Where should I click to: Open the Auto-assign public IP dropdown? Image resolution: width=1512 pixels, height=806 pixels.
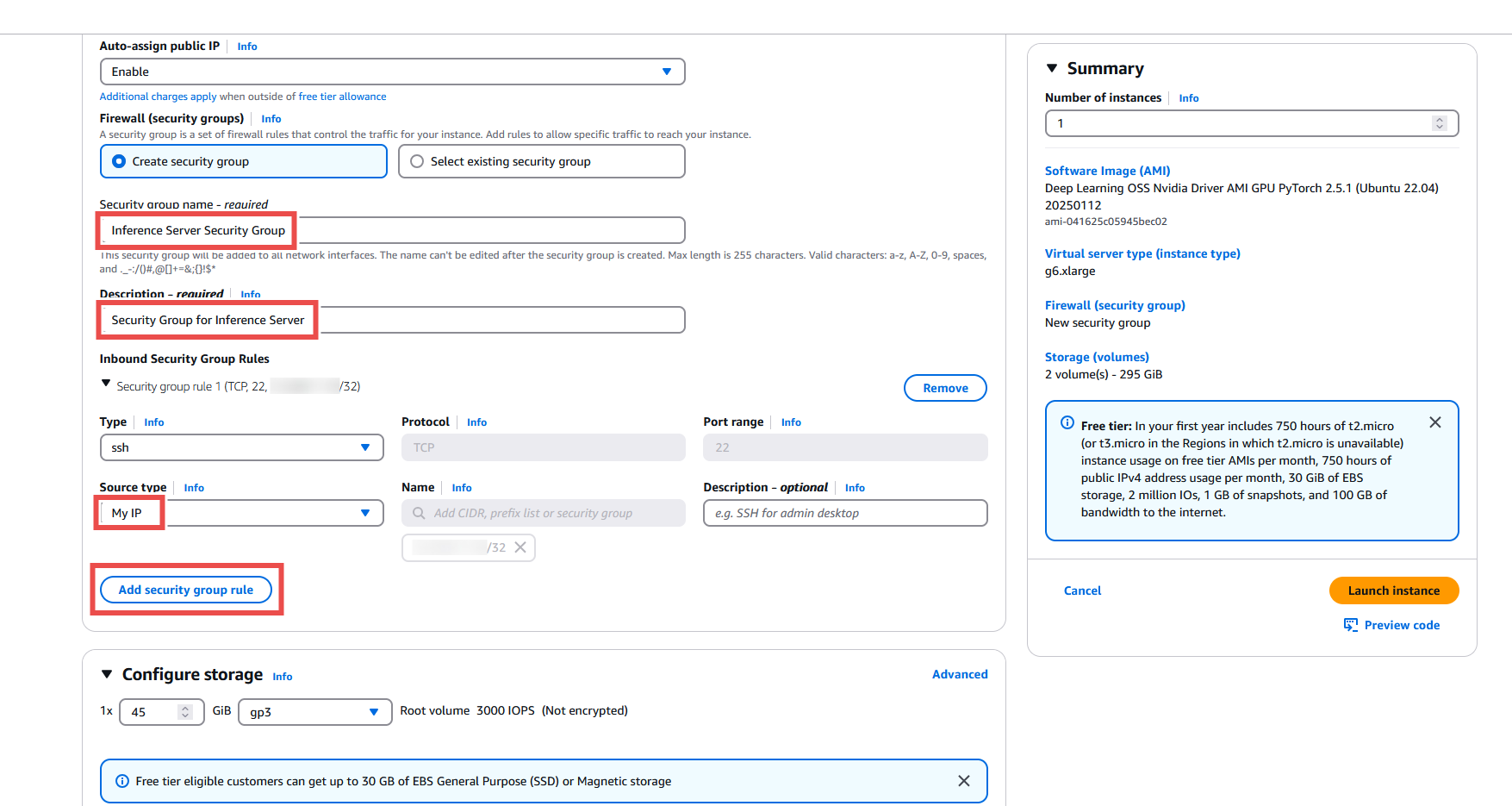pos(393,72)
